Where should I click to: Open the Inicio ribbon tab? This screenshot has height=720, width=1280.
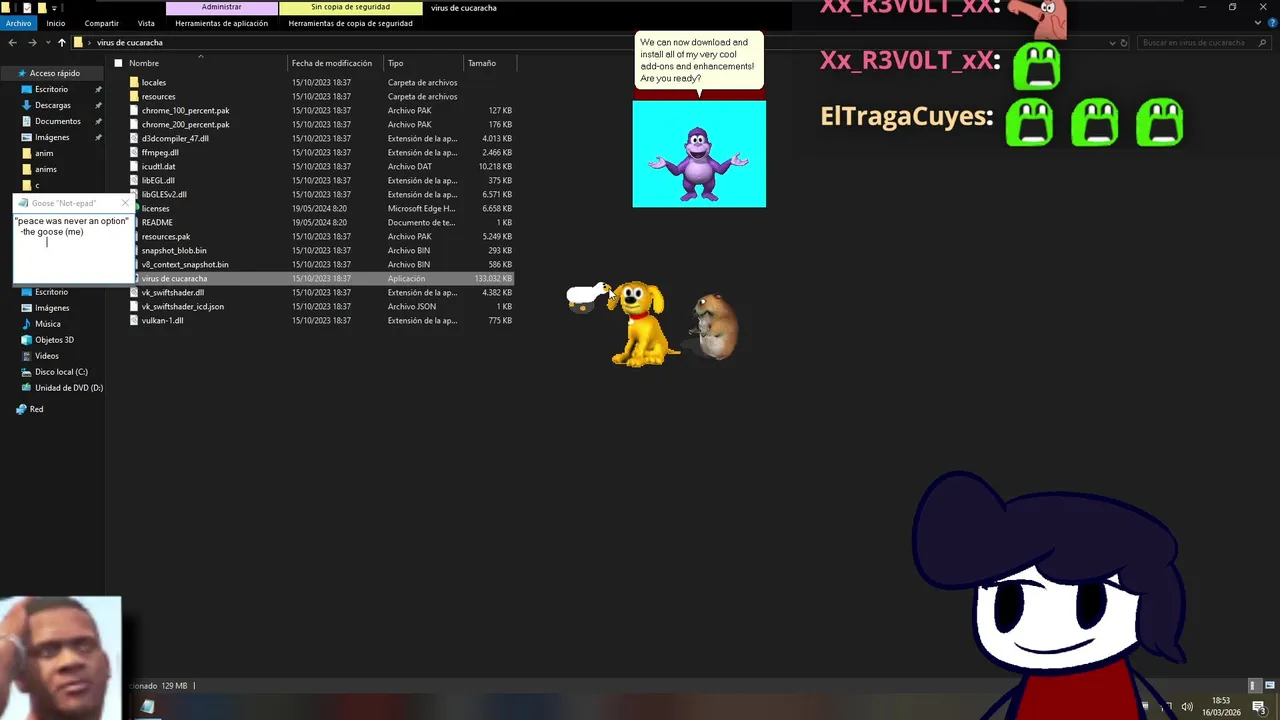[55, 23]
